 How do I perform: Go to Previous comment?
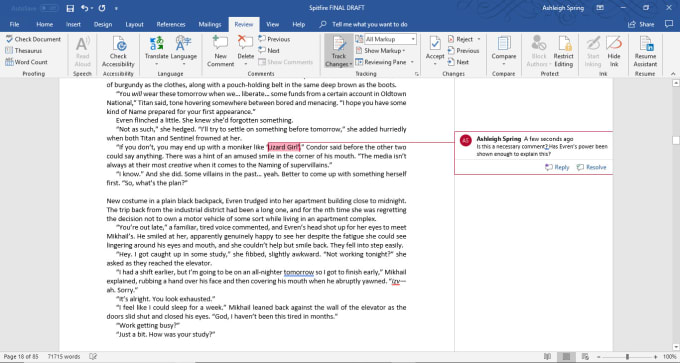pyautogui.click(x=274, y=39)
